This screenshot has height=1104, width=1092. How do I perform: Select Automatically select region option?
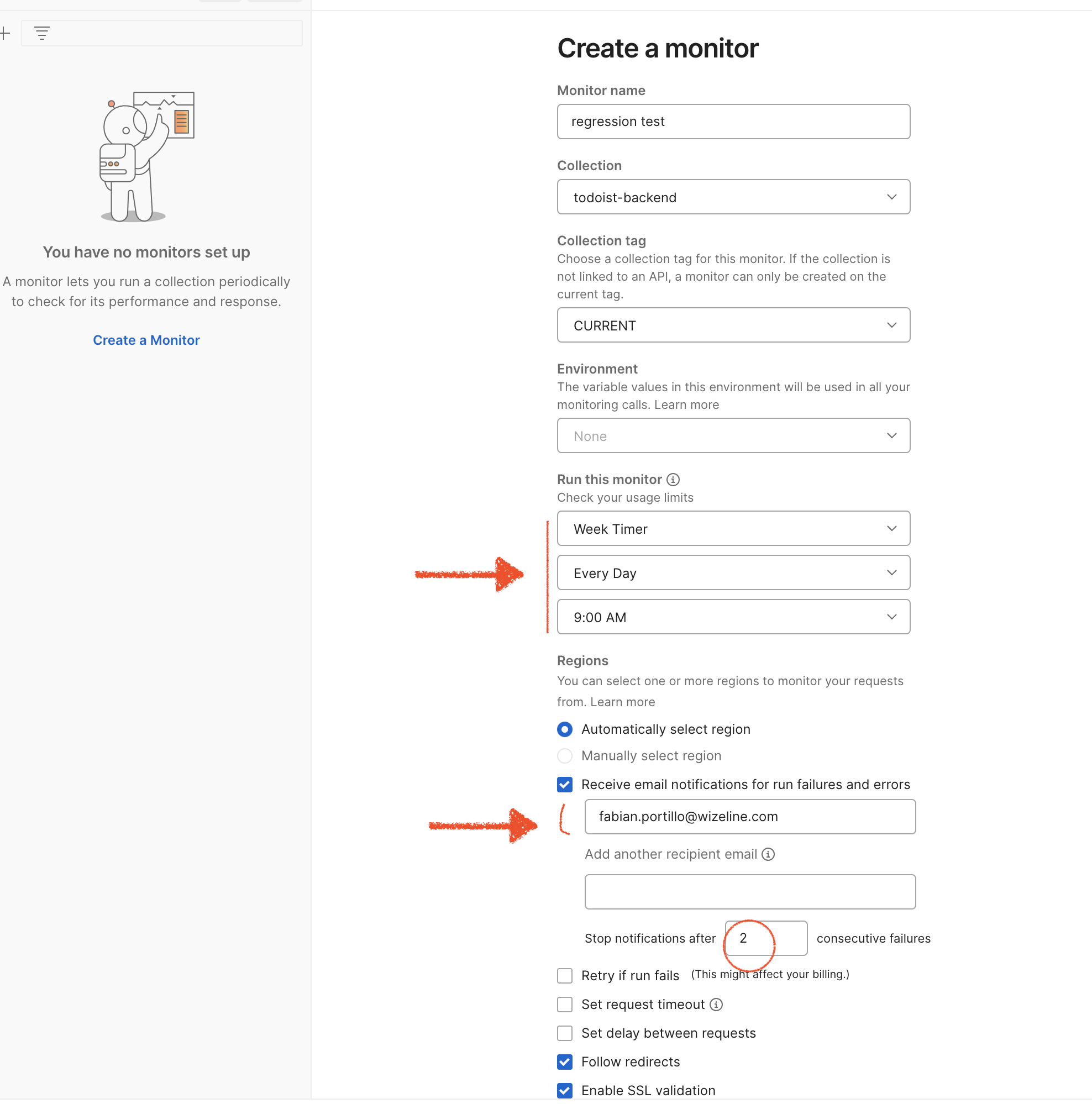pyautogui.click(x=565, y=729)
